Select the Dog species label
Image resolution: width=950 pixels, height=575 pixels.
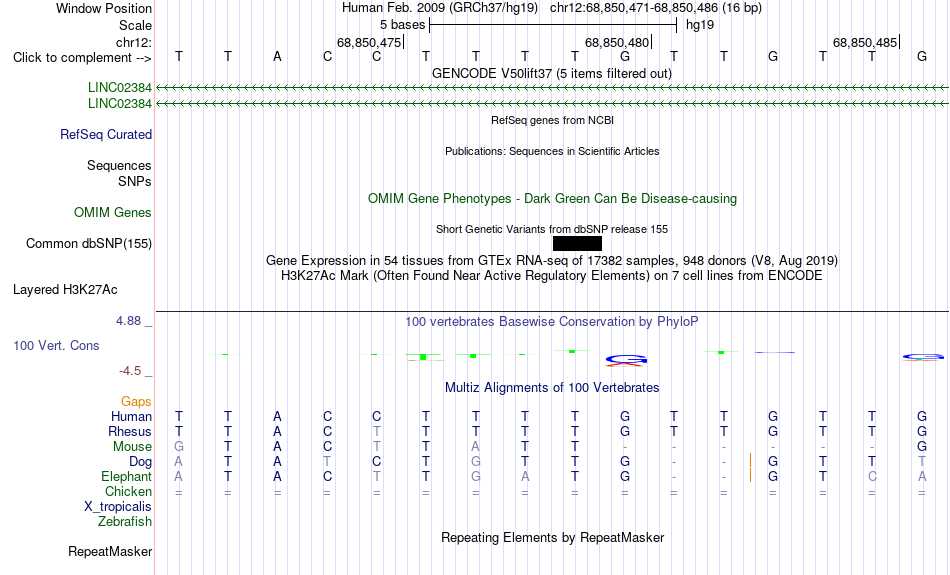[x=141, y=462]
